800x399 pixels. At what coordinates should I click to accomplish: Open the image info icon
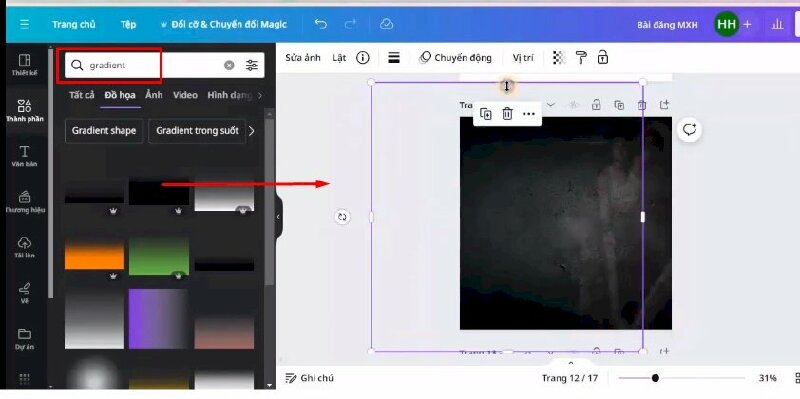pyautogui.click(x=363, y=58)
